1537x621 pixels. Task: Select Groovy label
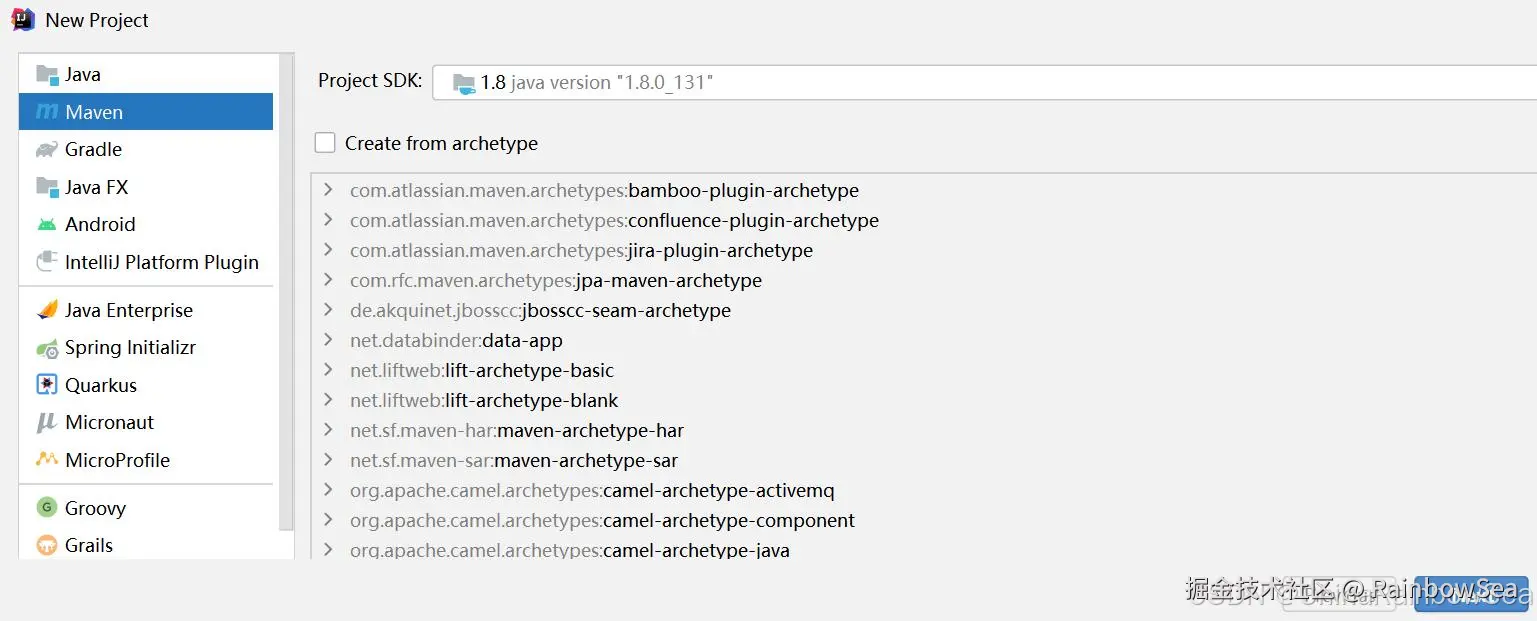(x=95, y=508)
